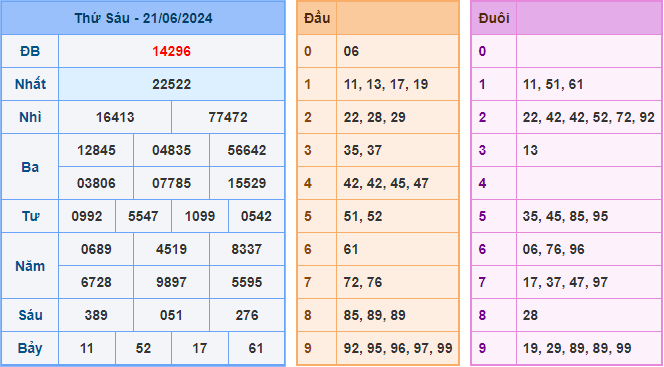Click value 28 in the Đuôi table
Screen dimensions: 664x367
pos(530,315)
